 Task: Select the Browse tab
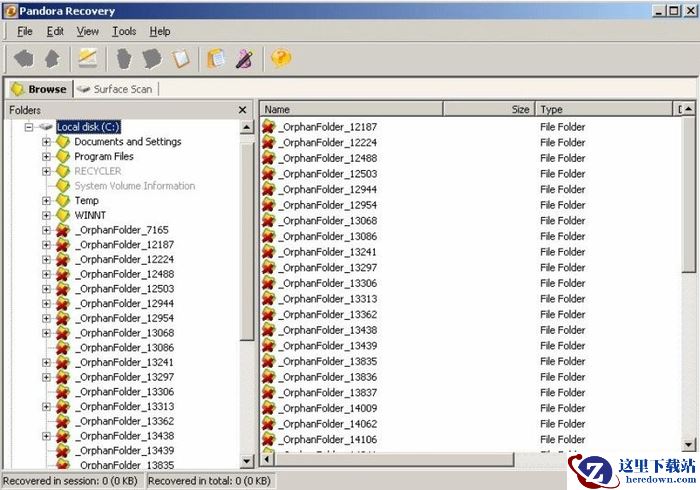pos(39,89)
